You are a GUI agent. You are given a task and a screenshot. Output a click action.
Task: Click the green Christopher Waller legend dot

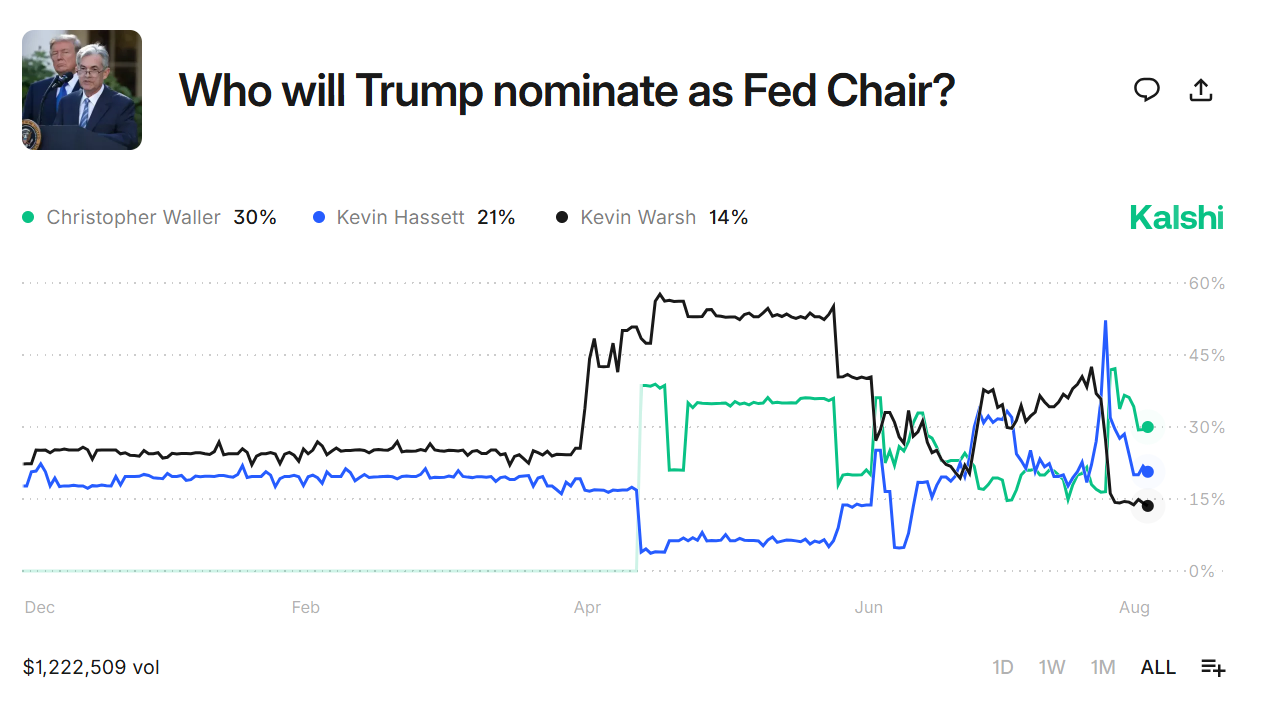pyautogui.click(x=28, y=217)
